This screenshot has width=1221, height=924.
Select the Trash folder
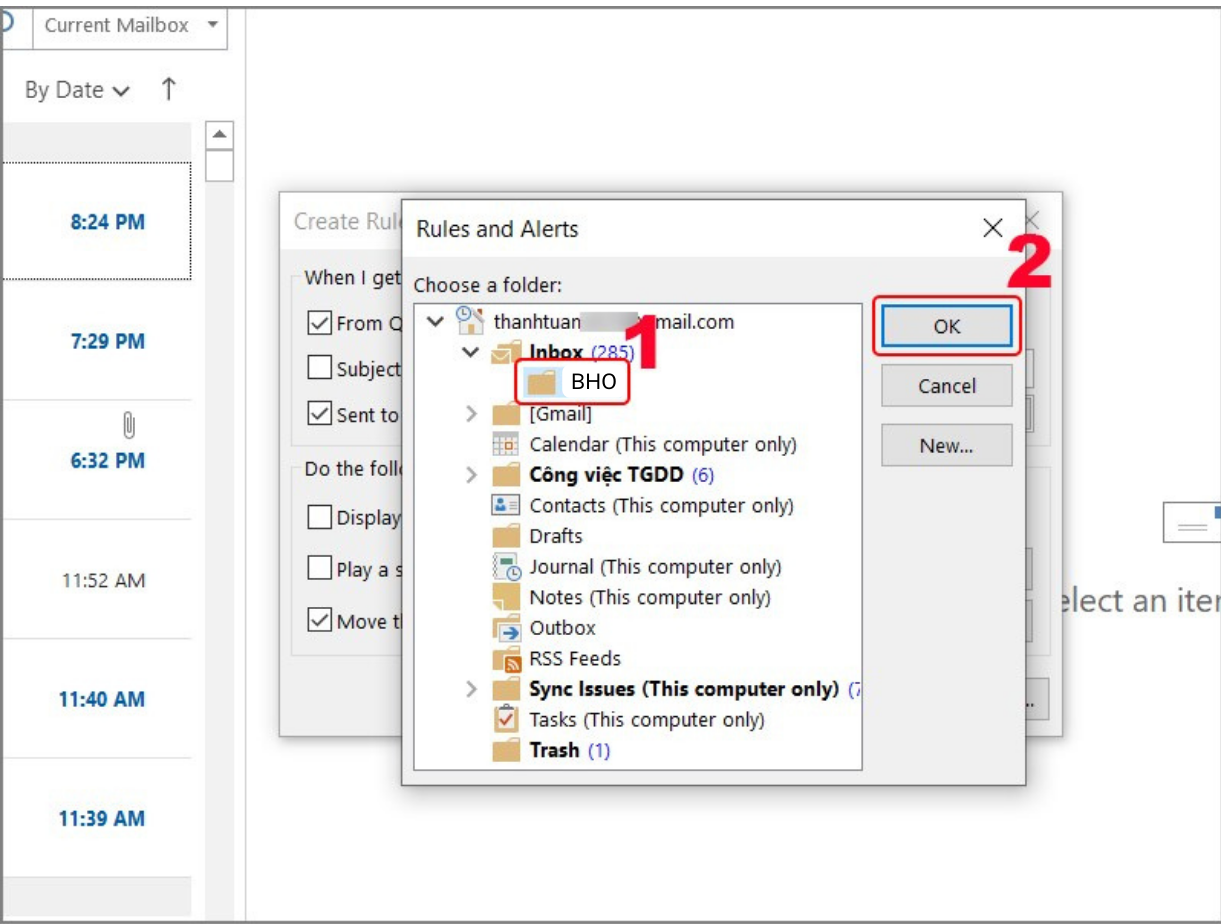point(553,751)
